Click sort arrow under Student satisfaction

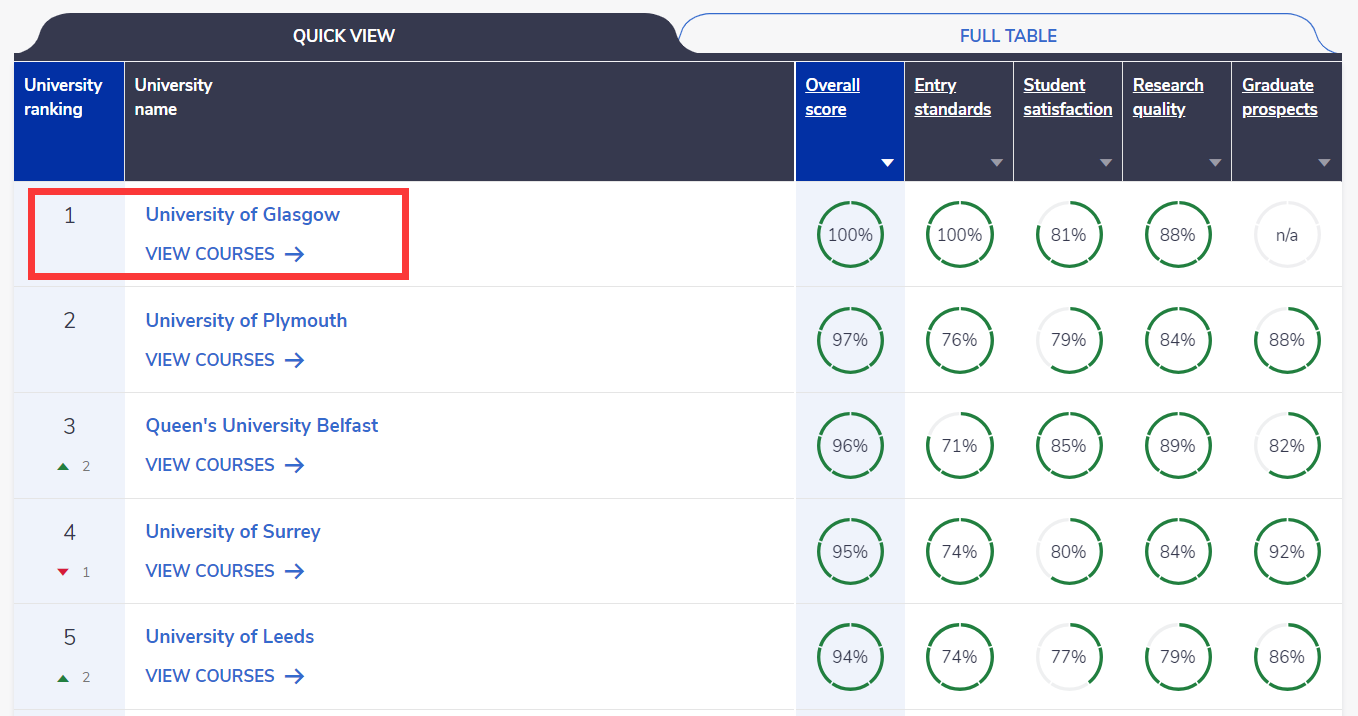1105,163
